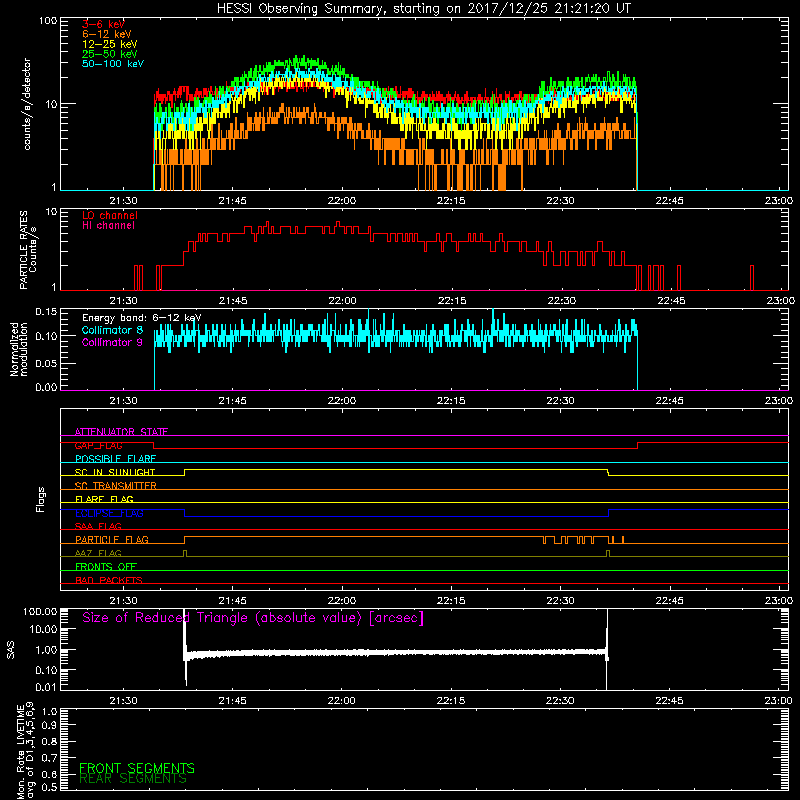
Task: Click the SC_TRANSMITTER flag label
Action: [115, 486]
